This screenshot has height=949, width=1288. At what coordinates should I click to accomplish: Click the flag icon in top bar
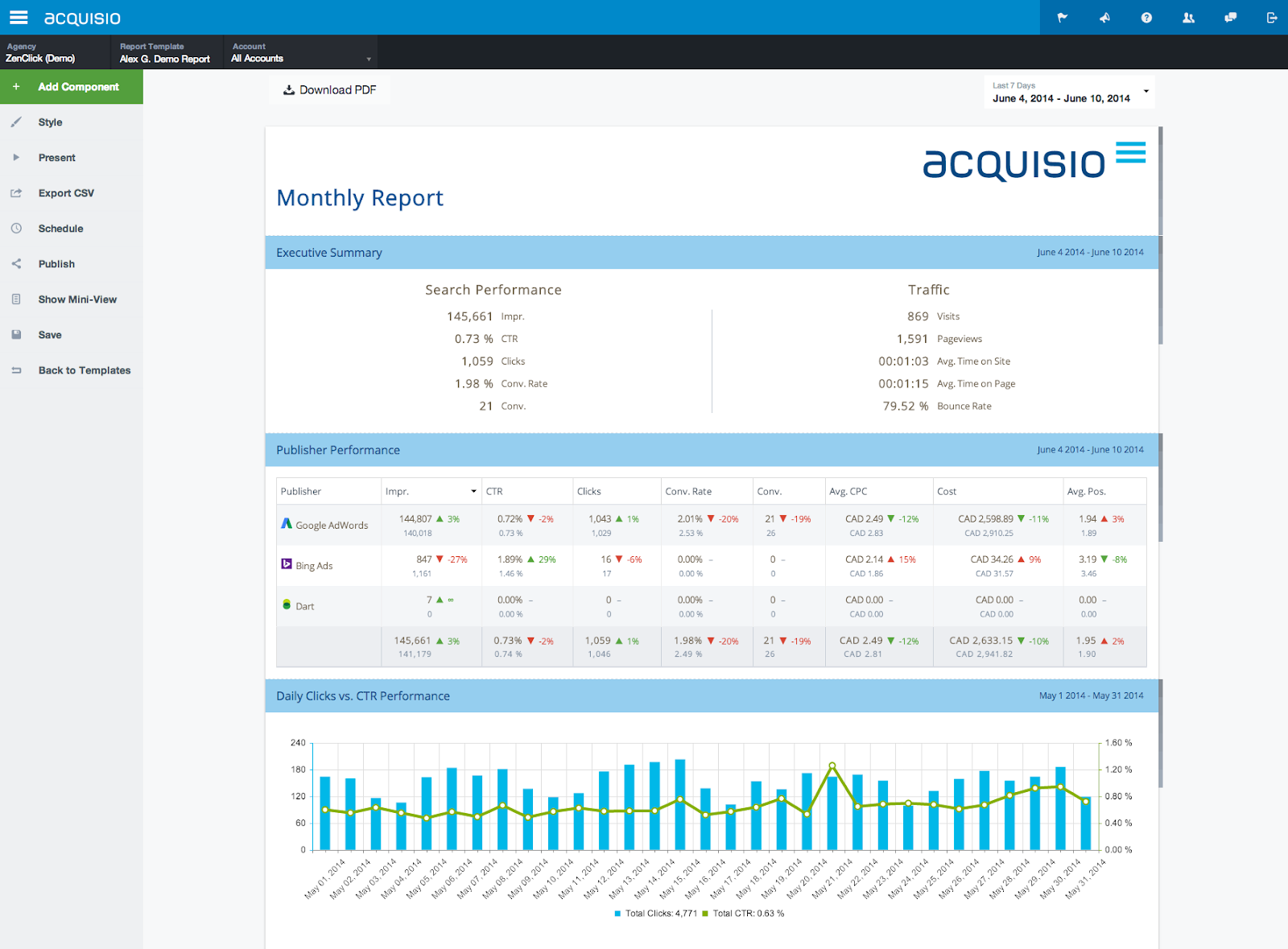[1063, 18]
